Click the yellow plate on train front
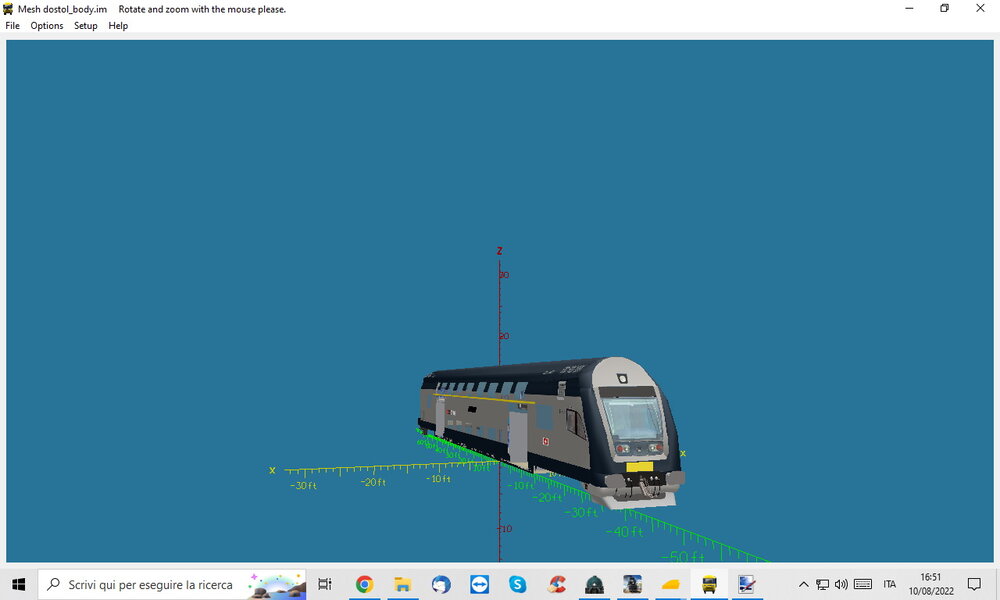The height and width of the screenshot is (600, 1000). click(x=640, y=467)
